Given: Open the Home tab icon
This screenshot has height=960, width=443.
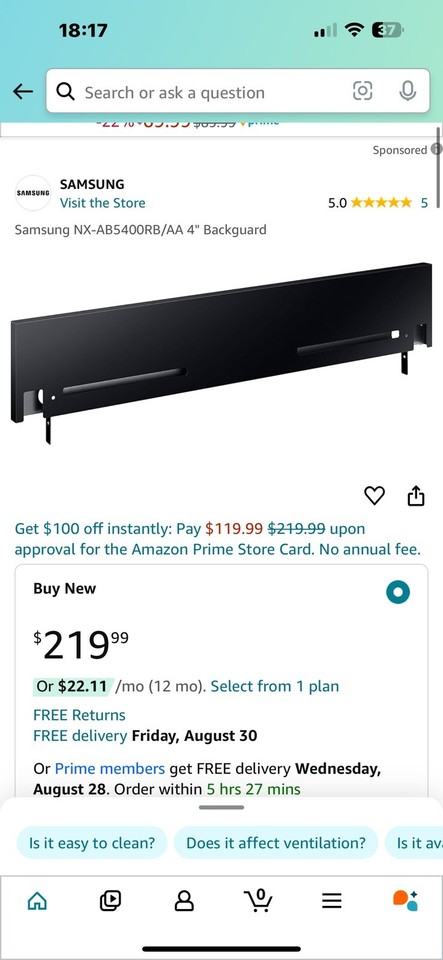Looking at the screenshot, I should coord(37,900).
